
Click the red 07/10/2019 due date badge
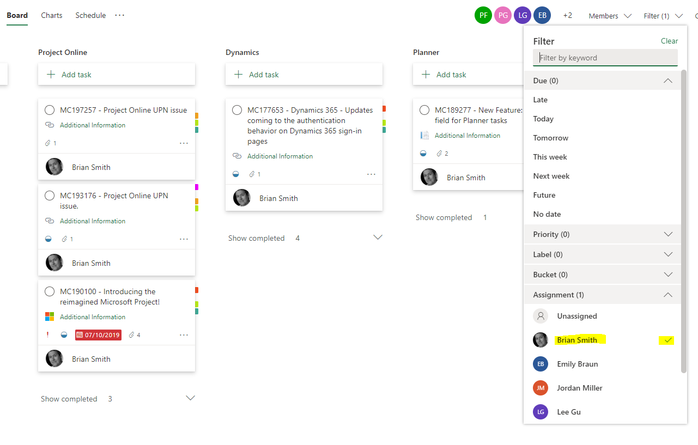(x=98, y=335)
